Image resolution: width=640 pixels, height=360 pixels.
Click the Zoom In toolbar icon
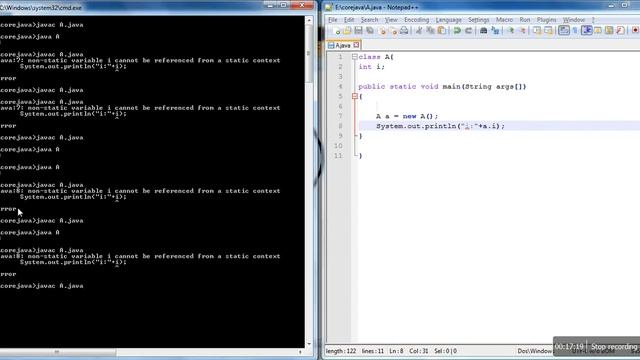[511, 31]
